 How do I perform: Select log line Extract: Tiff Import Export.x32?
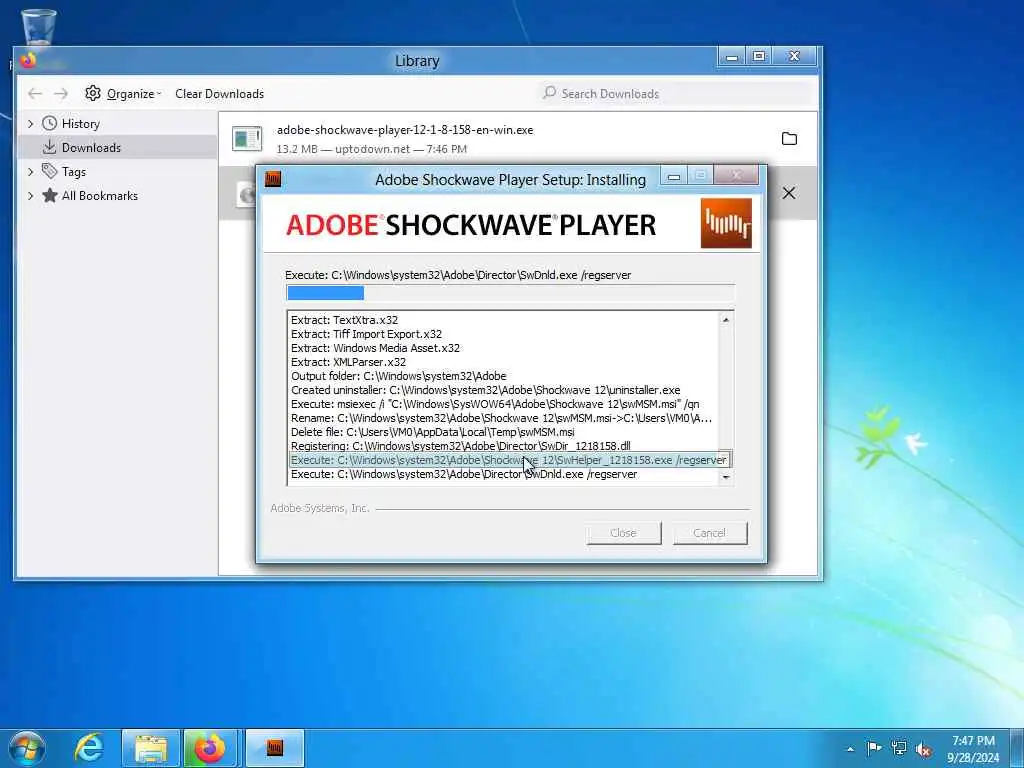point(366,334)
